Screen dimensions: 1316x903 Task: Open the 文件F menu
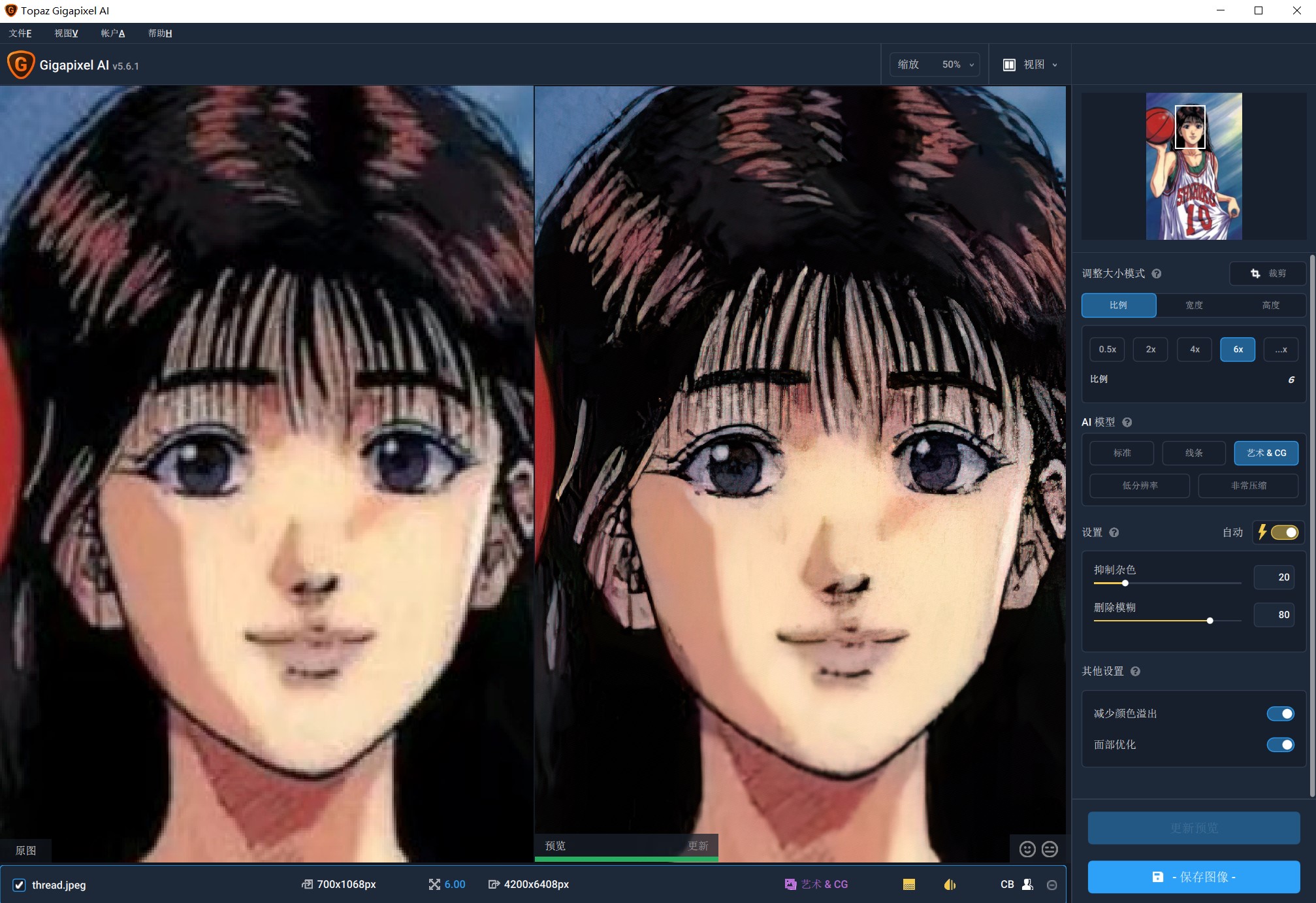pos(20,33)
